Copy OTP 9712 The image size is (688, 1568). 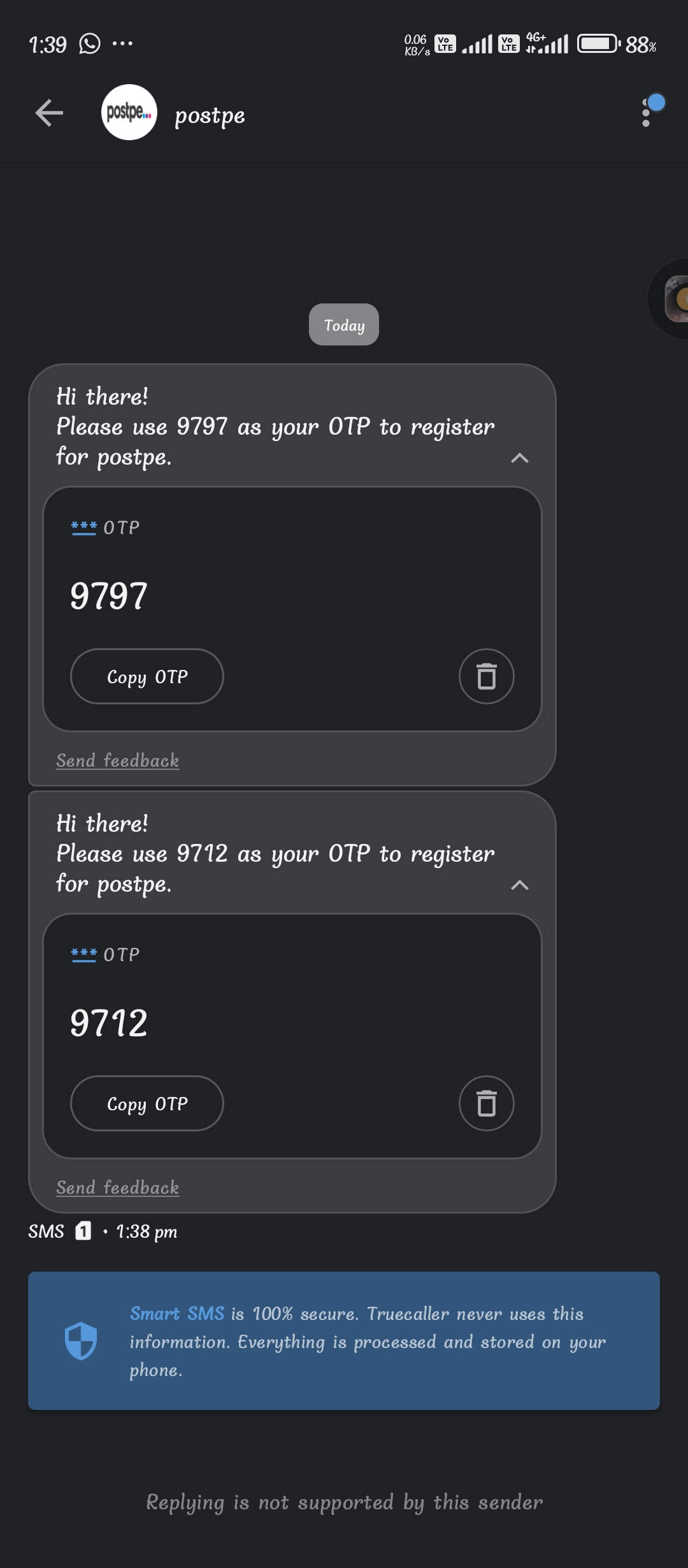click(x=147, y=1103)
